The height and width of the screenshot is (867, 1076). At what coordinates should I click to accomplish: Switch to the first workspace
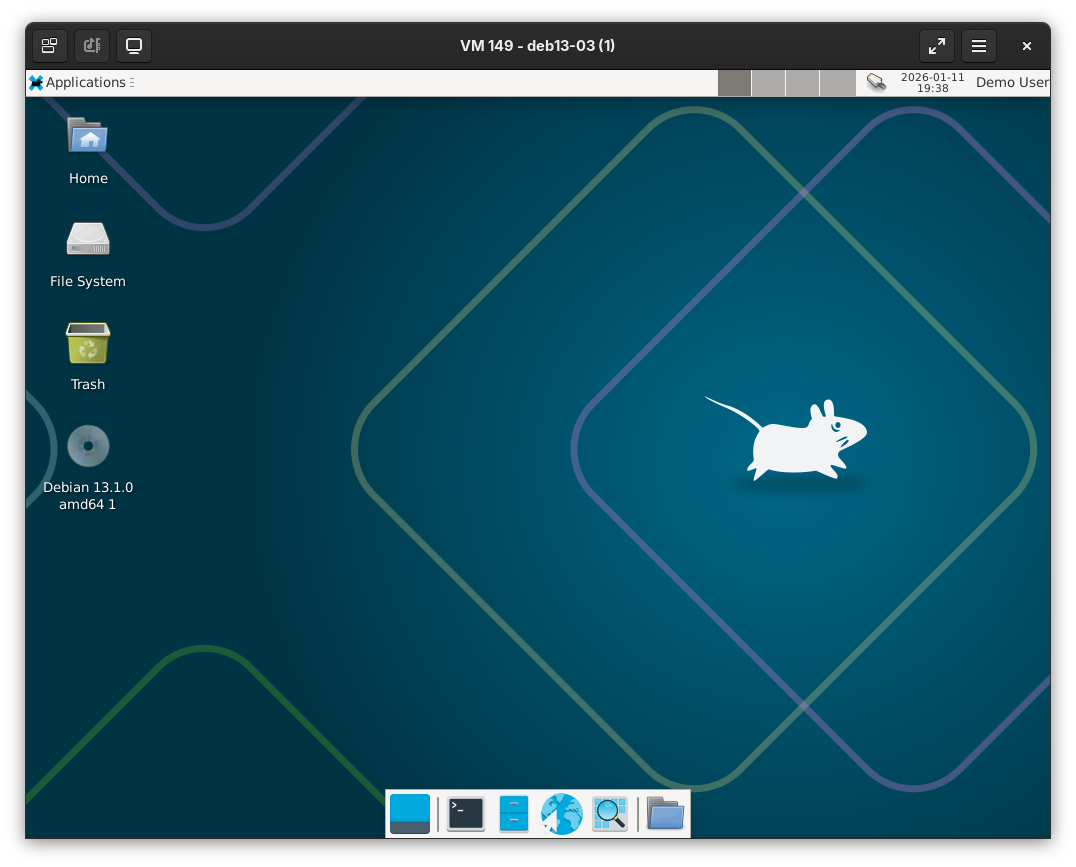click(x=735, y=83)
